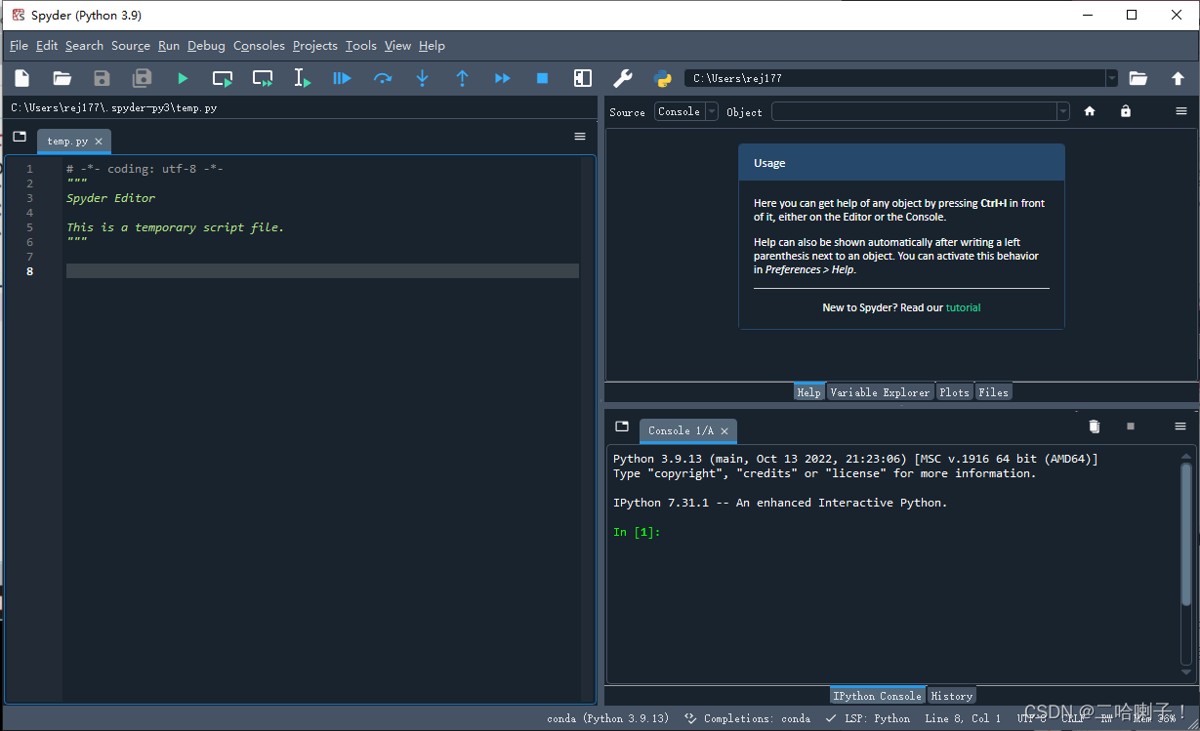The width and height of the screenshot is (1200, 731).
Task: Click the Debug file icon
Action: 342,78
